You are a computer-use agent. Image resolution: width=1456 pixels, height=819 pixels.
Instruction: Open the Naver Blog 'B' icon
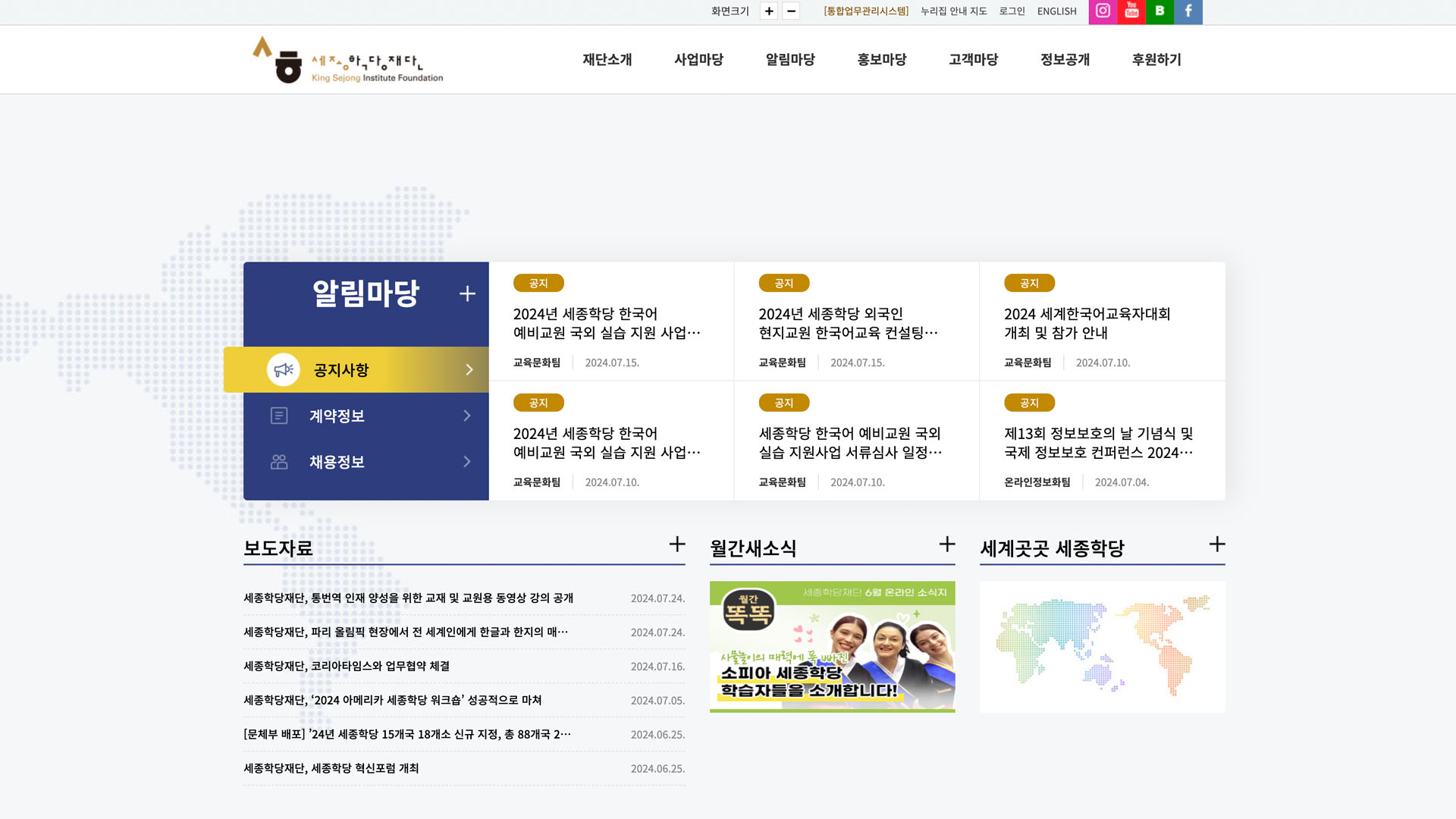point(1159,11)
